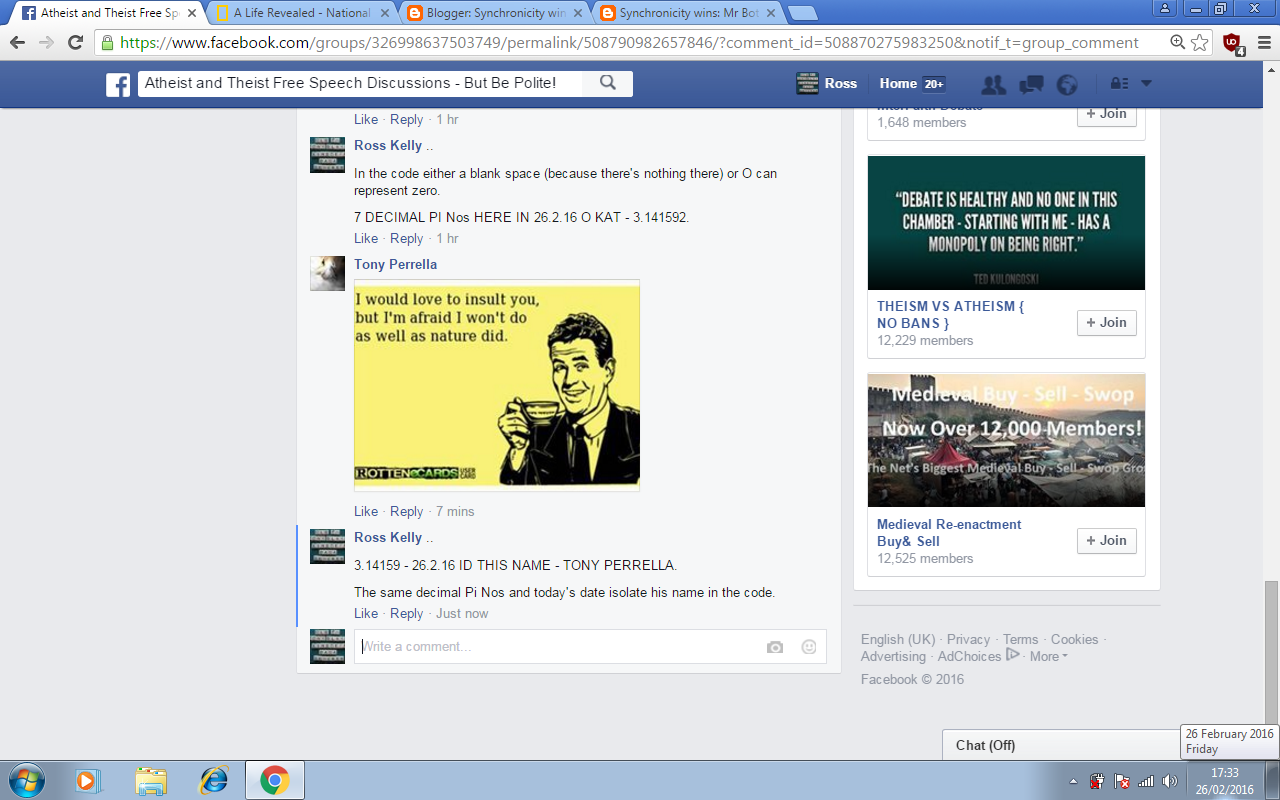Open THEISM VS ATHEISM group cover image
The width and height of the screenshot is (1280, 800).
[x=1006, y=223]
